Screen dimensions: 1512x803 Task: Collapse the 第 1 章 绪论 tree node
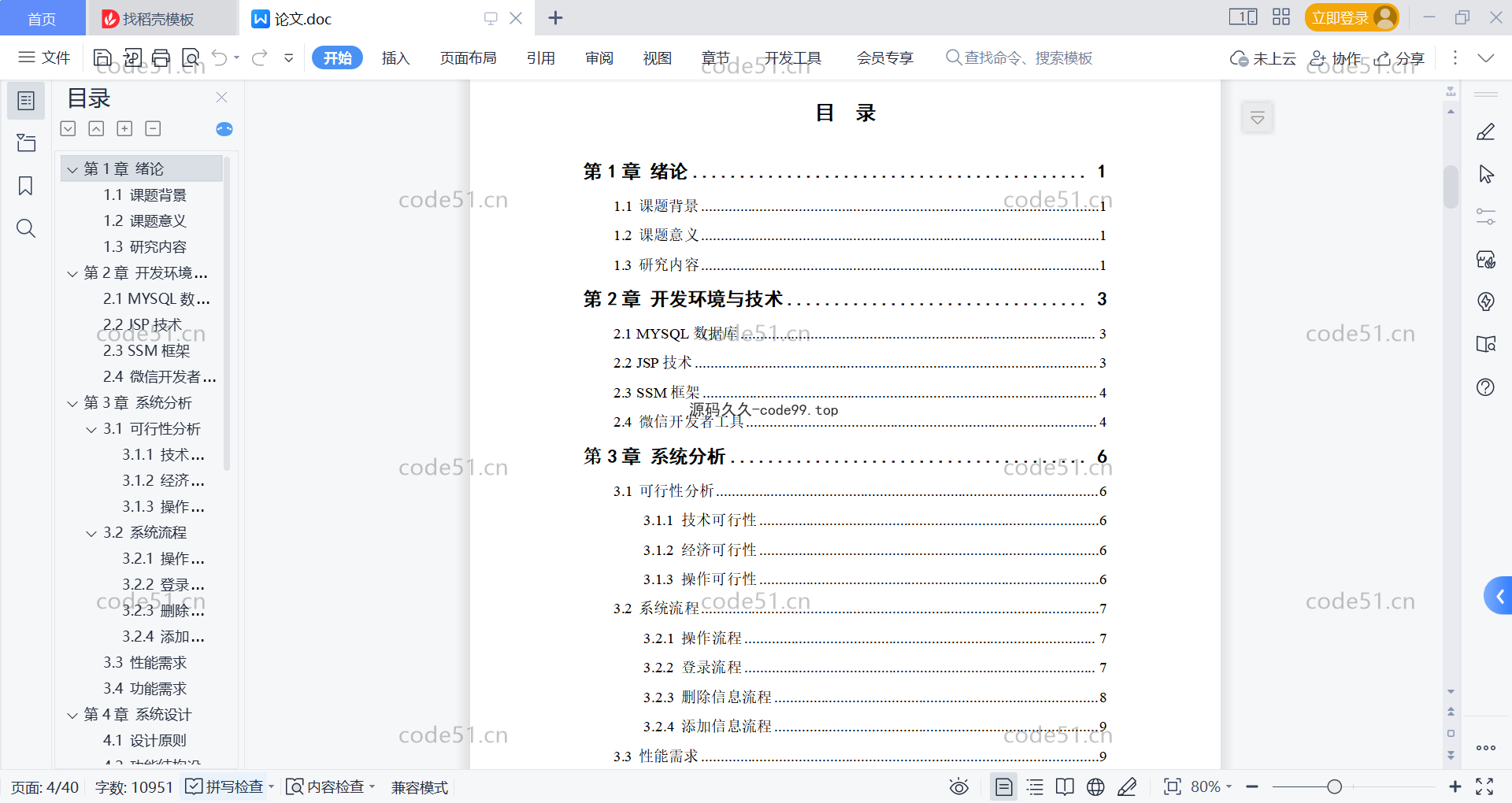click(72, 169)
